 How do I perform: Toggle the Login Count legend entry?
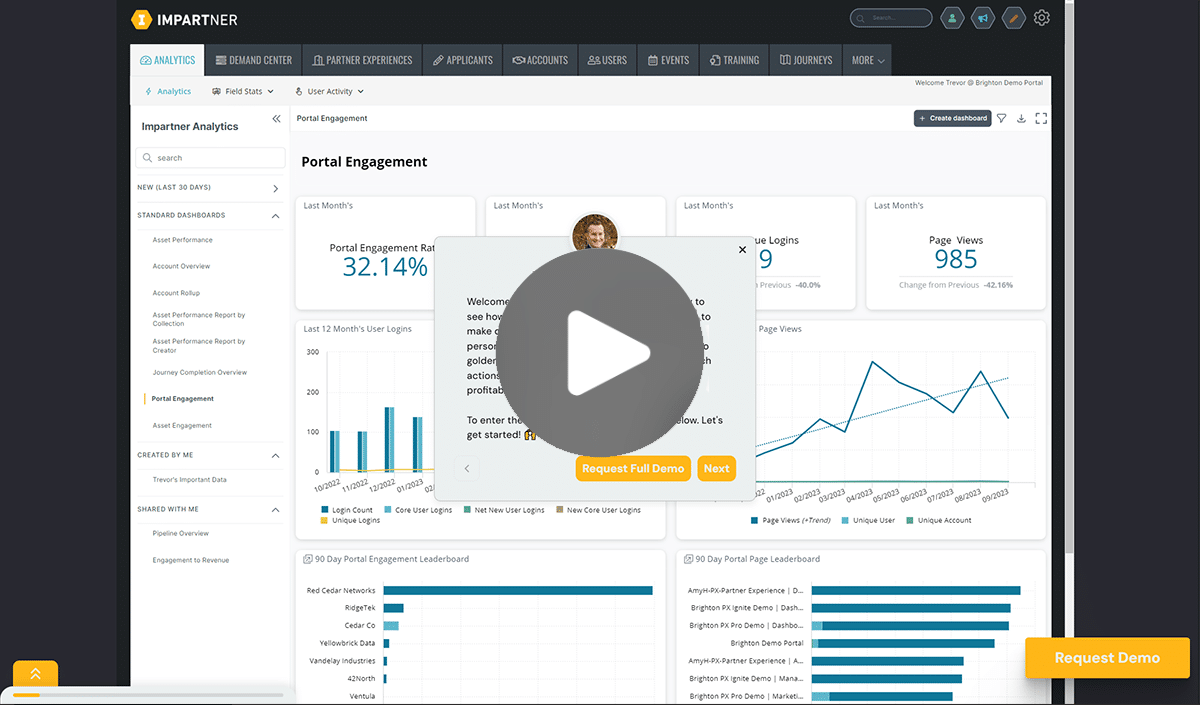[346, 510]
